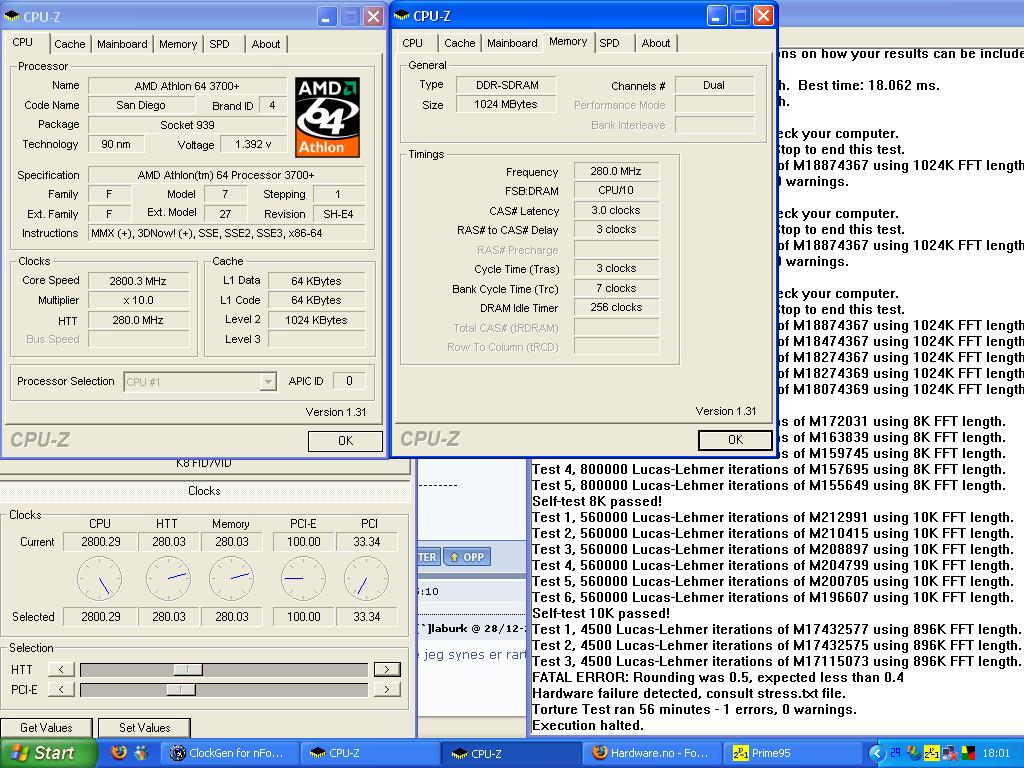Screen dimensions: 1024x768
Task: Click the Code Name field San Diego
Action: click(140, 105)
